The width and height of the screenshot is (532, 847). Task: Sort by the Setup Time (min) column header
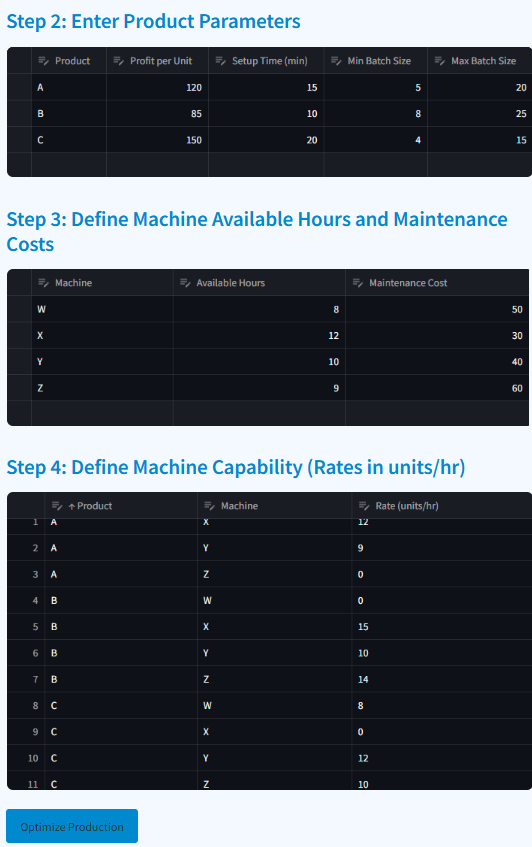click(x=266, y=61)
